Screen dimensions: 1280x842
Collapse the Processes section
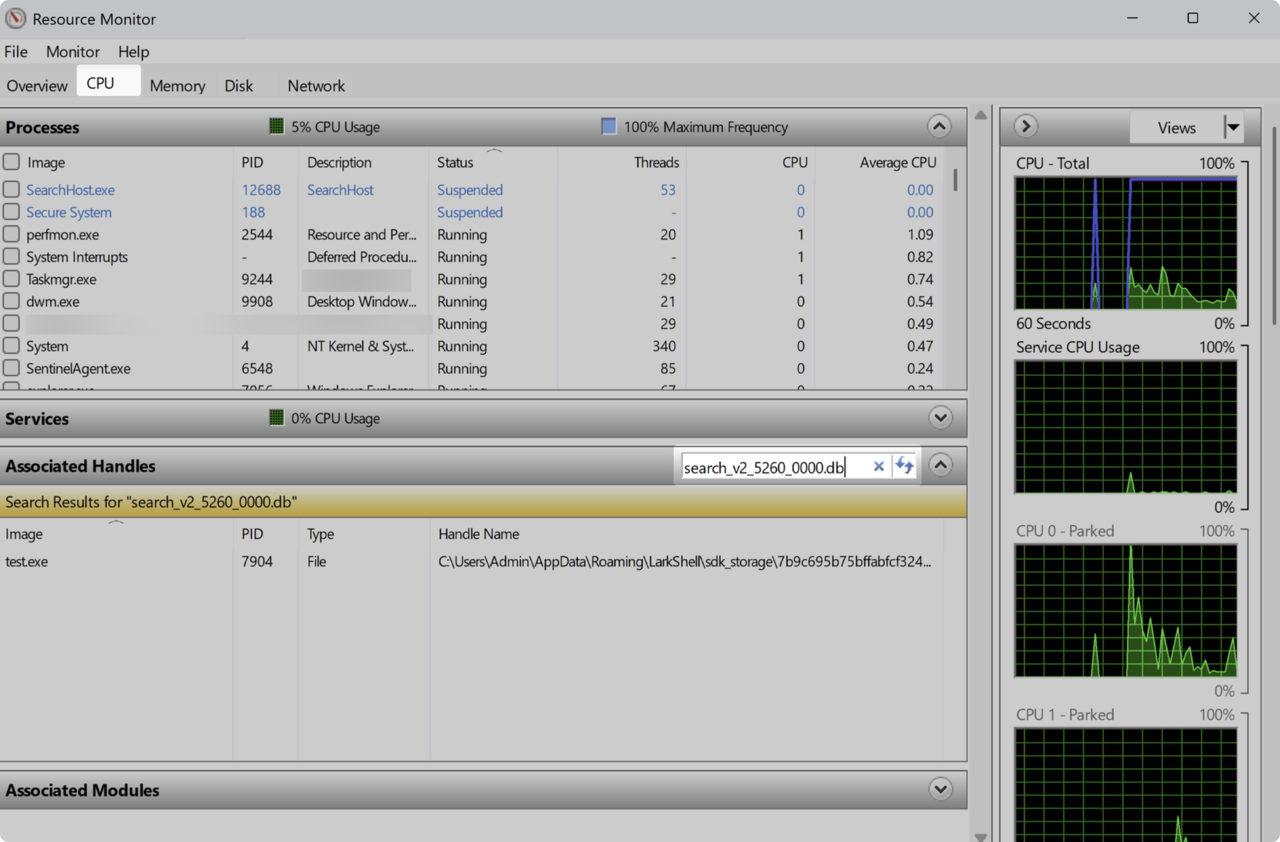click(x=938, y=126)
